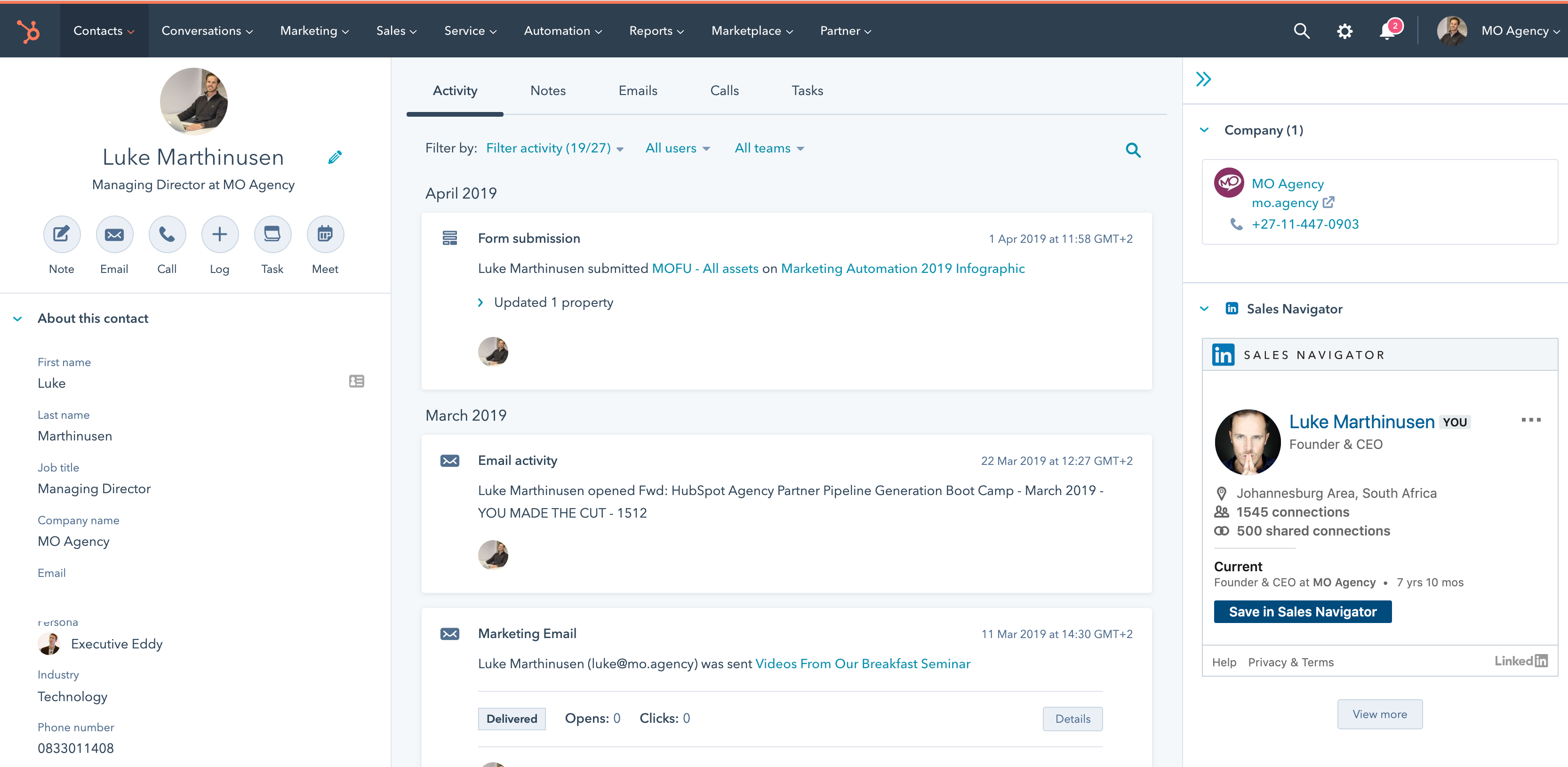Create a Note for the contact
1568x767 pixels.
pyautogui.click(x=62, y=234)
